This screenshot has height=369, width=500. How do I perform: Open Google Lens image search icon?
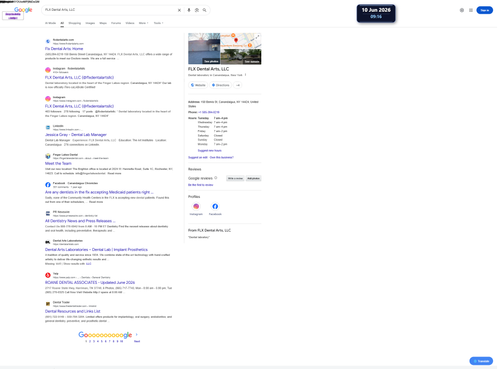coord(197,10)
